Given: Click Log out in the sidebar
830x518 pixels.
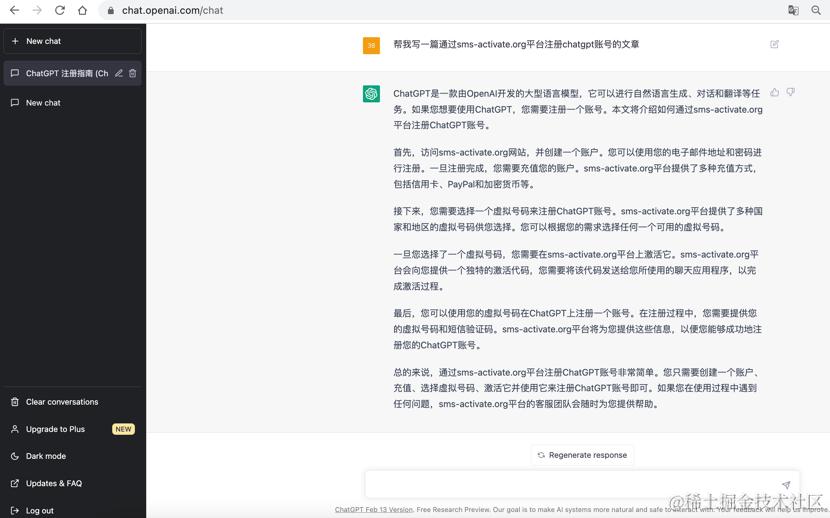Looking at the screenshot, I should tap(73, 511).
